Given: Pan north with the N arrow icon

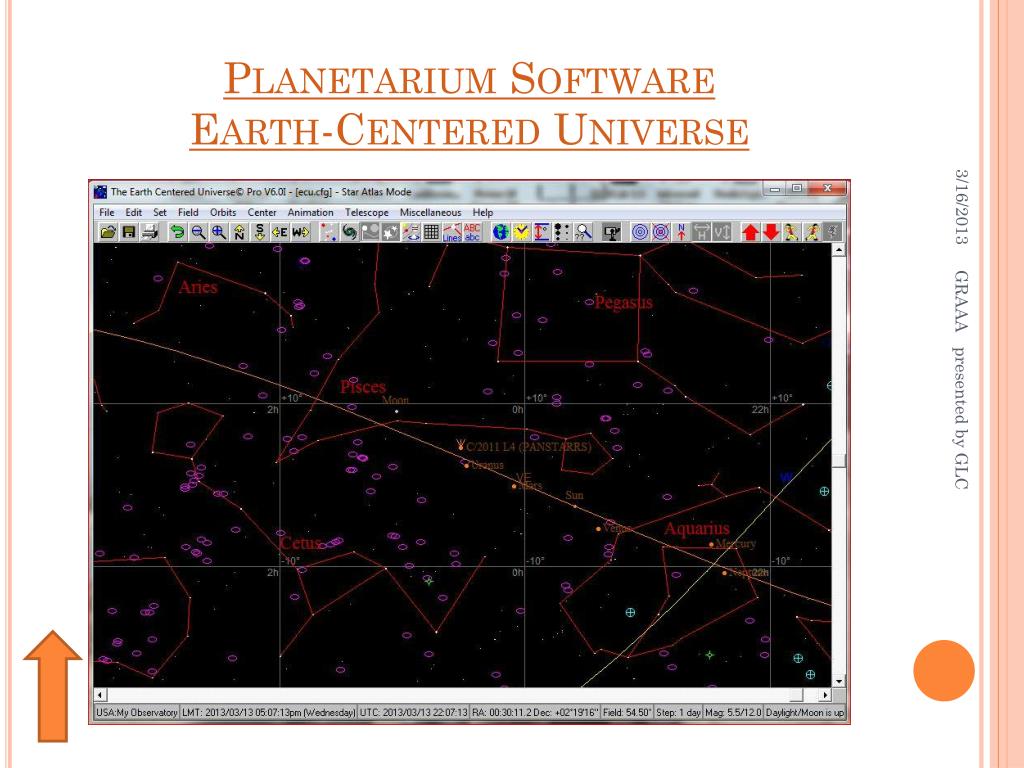Looking at the screenshot, I should pyautogui.click(x=239, y=232).
